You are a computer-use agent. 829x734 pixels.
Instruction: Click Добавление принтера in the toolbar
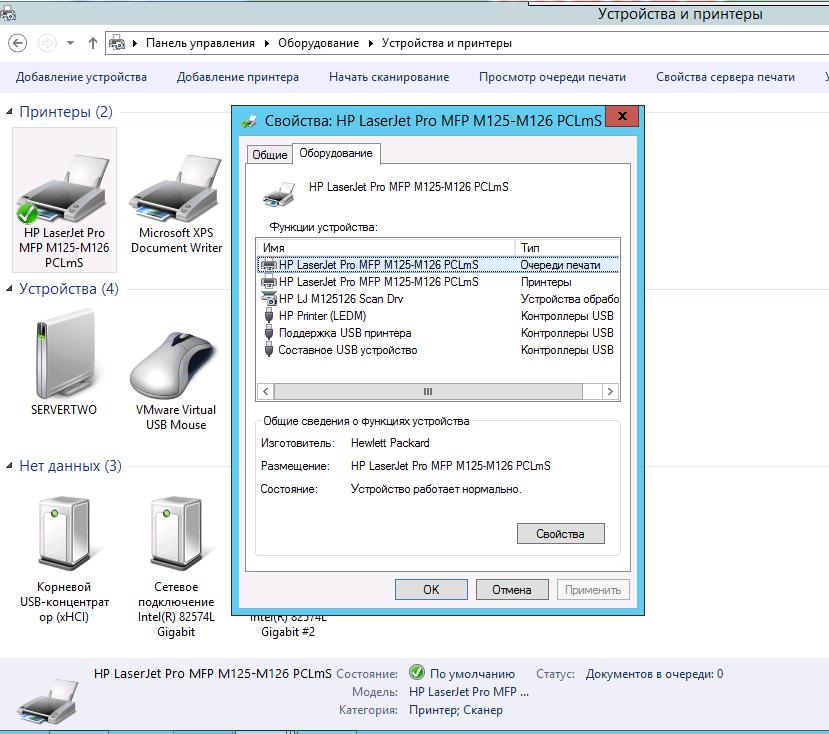pyautogui.click(x=237, y=77)
